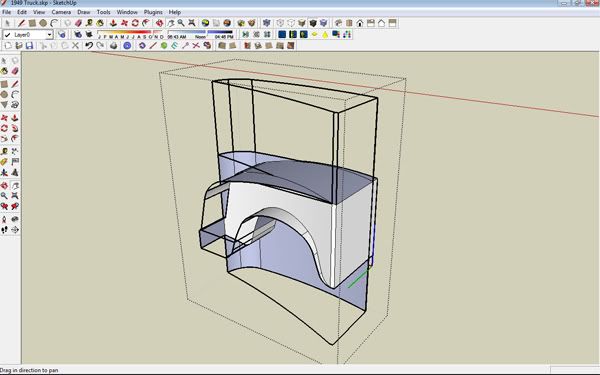Toggle Display Shadows on or off
Screen dimensions: 600x375
click(x=89, y=34)
